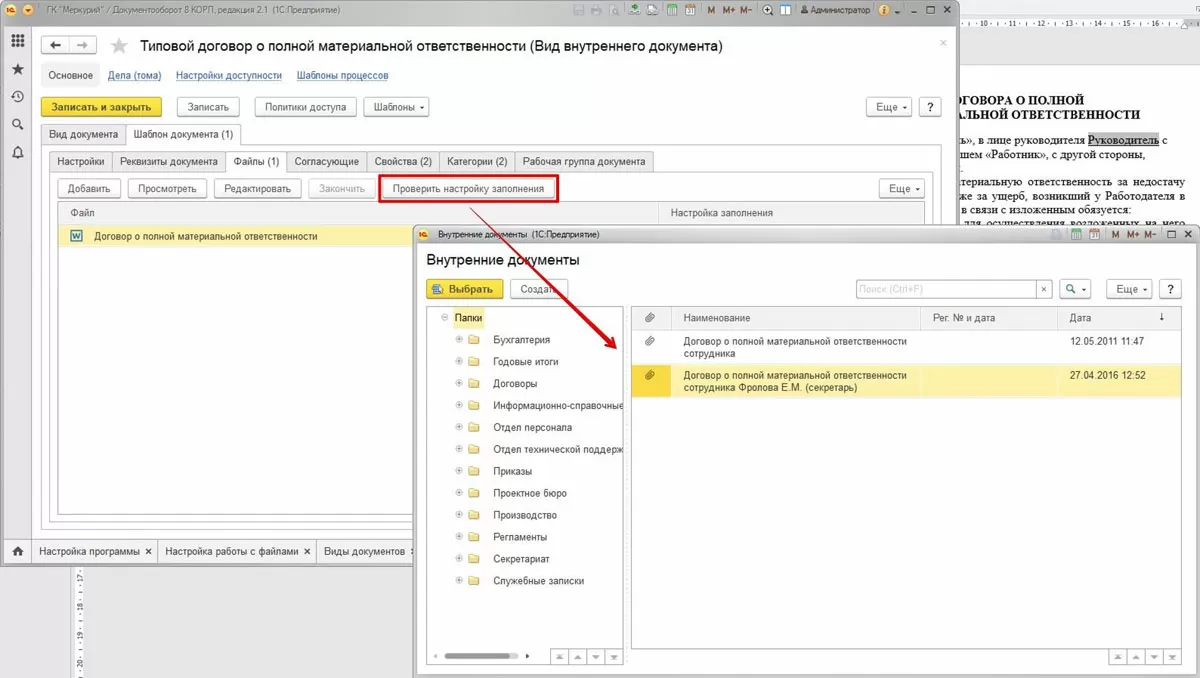Click Проверить настройку заполнения button
The width and height of the screenshot is (1200, 678).
[468, 188]
